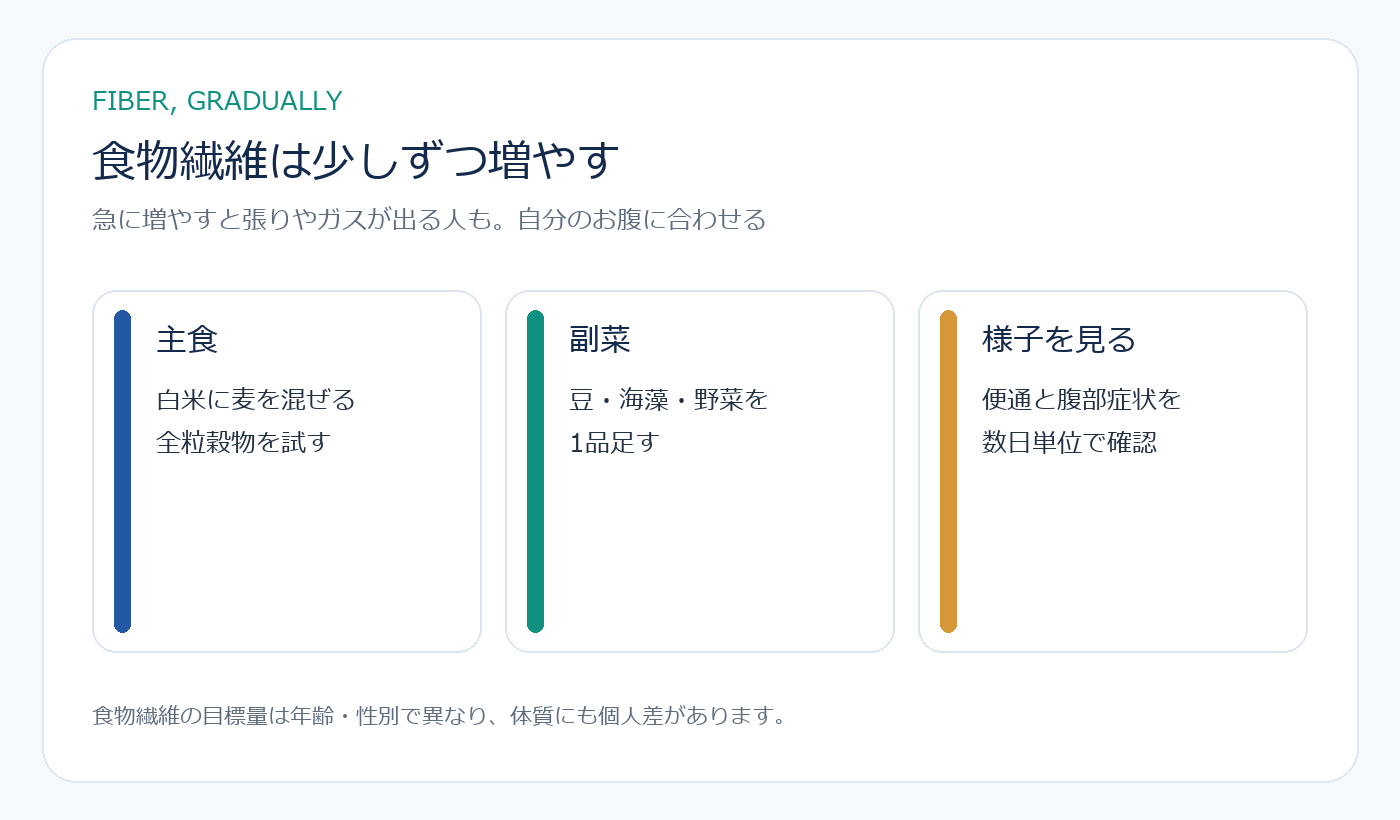Click the 食物繊維は少しずつ増やす title
Screen dimensions: 1400x820
tap(356, 160)
